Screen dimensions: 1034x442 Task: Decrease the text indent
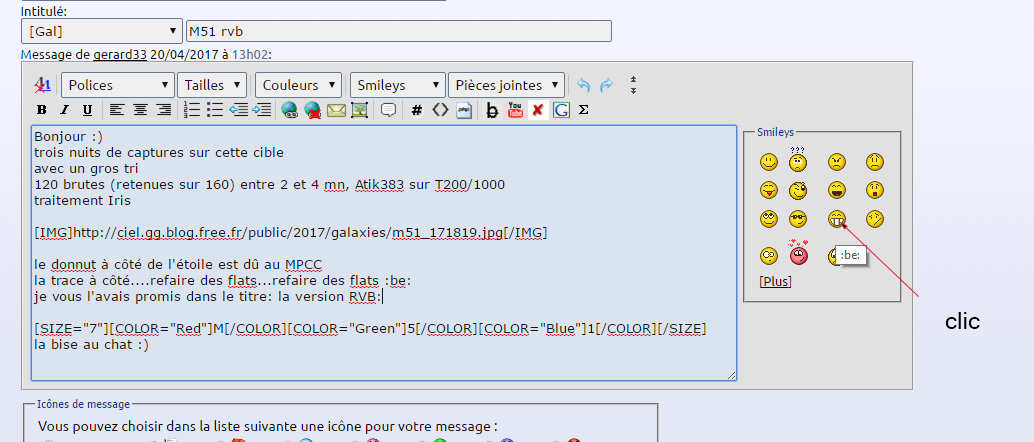point(238,110)
